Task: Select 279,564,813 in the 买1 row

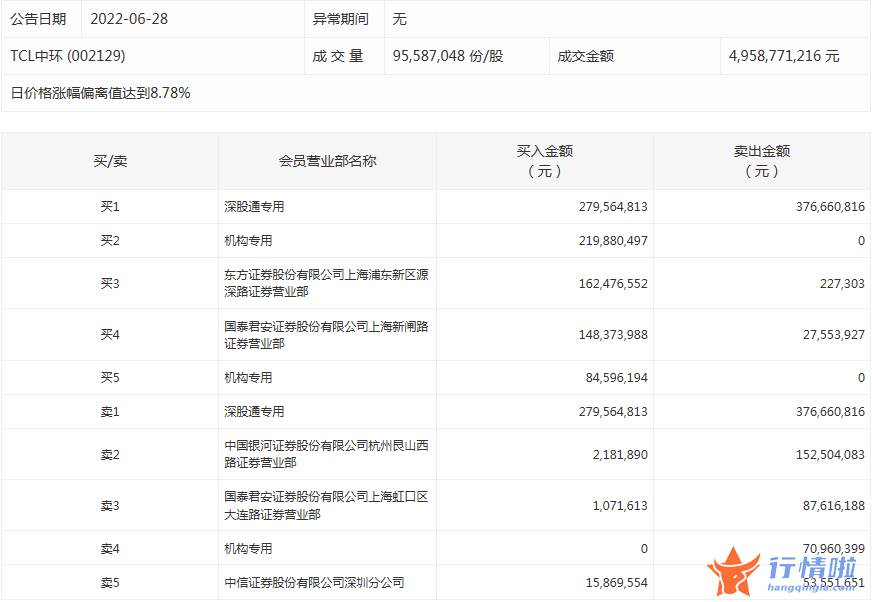Action: [613, 206]
